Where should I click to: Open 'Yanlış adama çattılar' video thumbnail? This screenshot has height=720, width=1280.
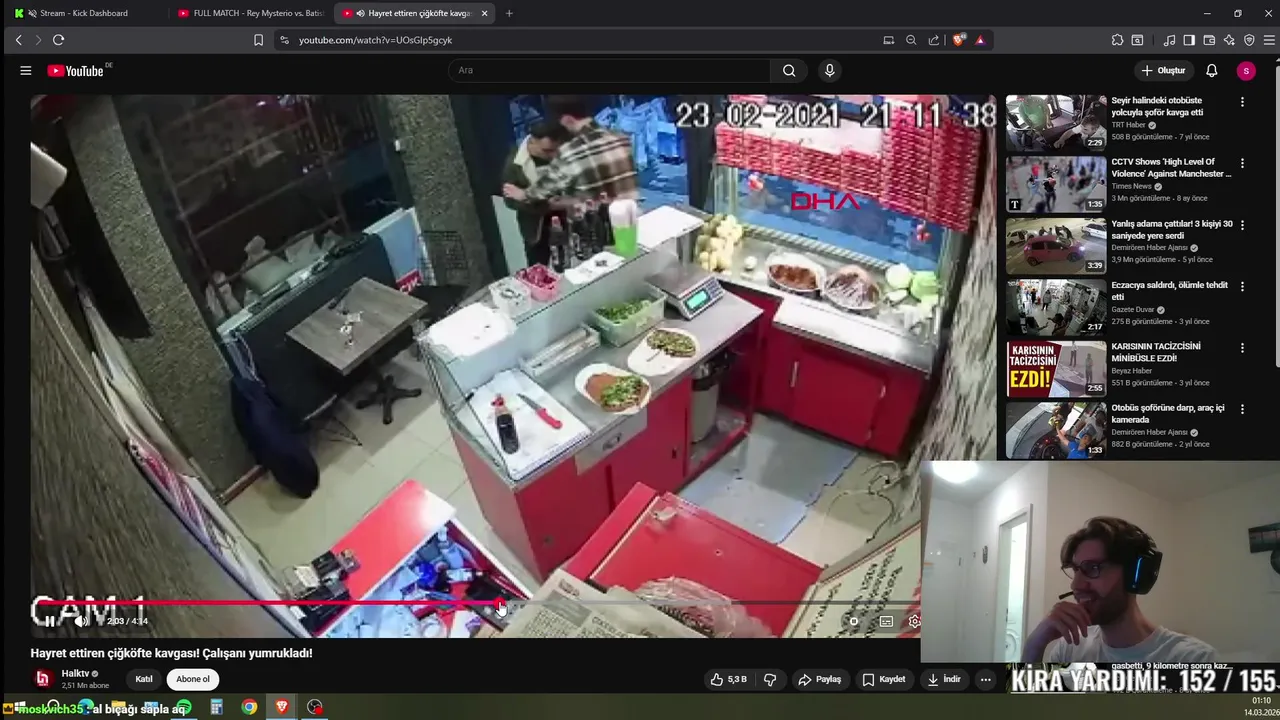1056,246
